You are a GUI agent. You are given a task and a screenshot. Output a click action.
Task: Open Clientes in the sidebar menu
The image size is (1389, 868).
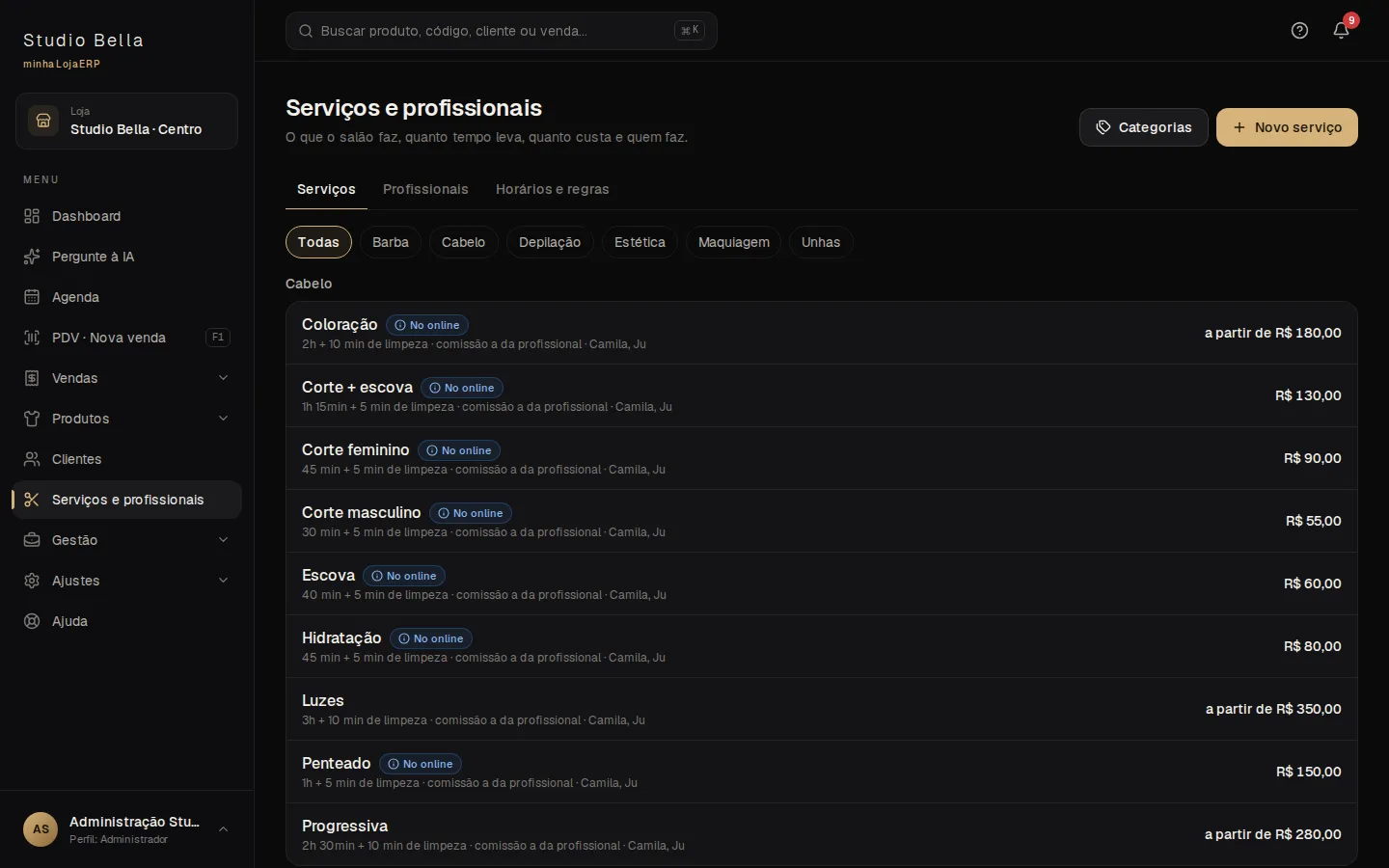pyautogui.click(x=126, y=459)
